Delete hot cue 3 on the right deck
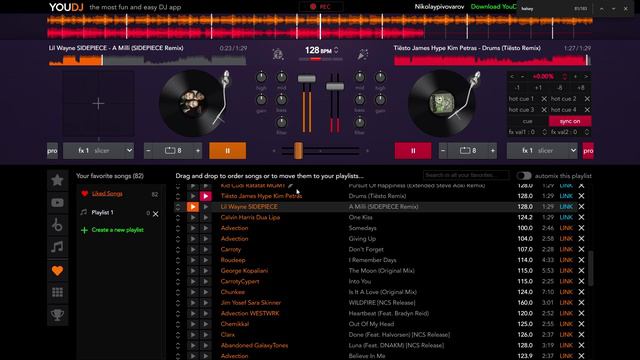This screenshot has width=640, height=360. click(544, 110)
